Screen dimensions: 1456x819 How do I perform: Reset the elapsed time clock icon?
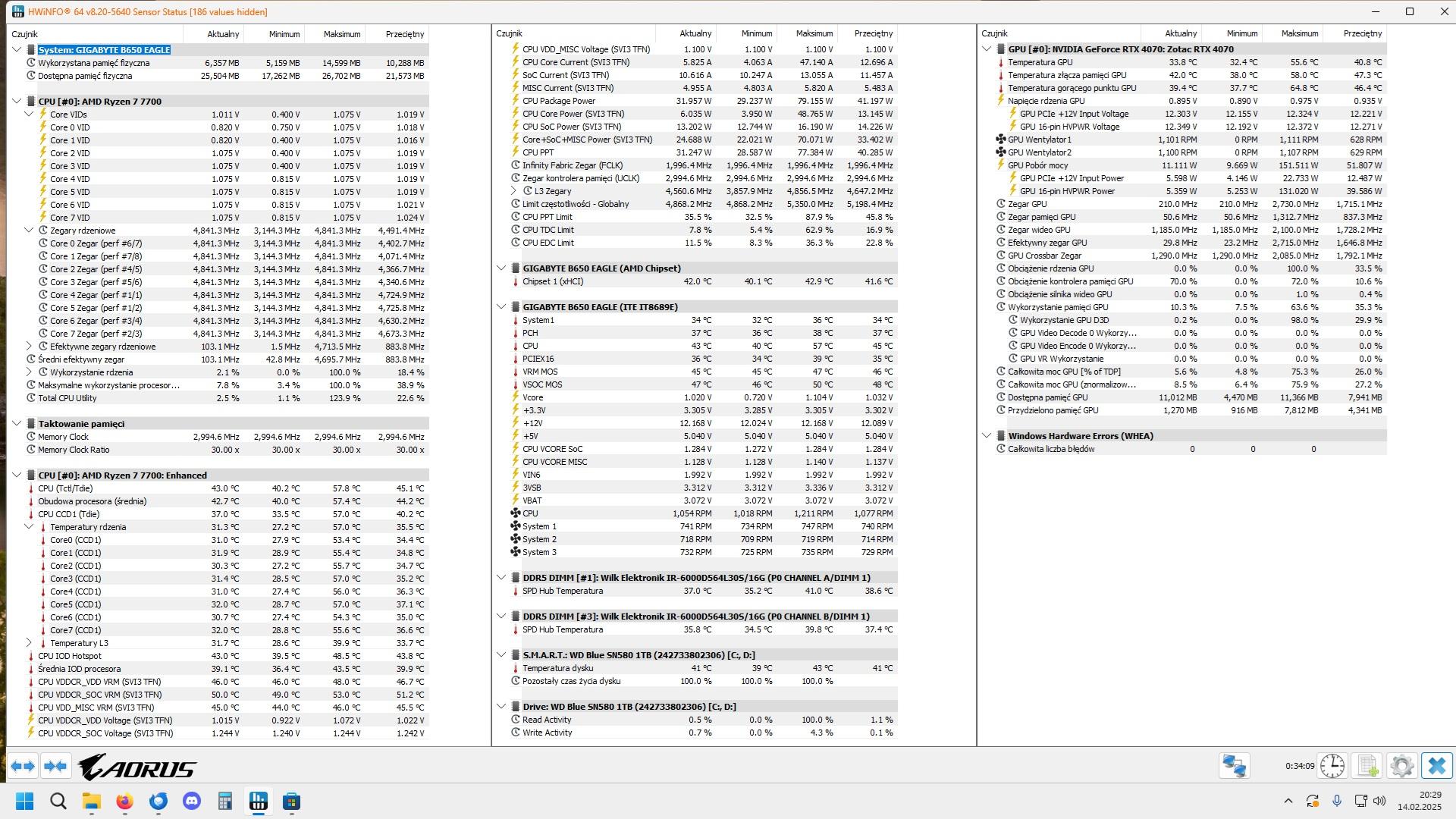click(1332, 766)
